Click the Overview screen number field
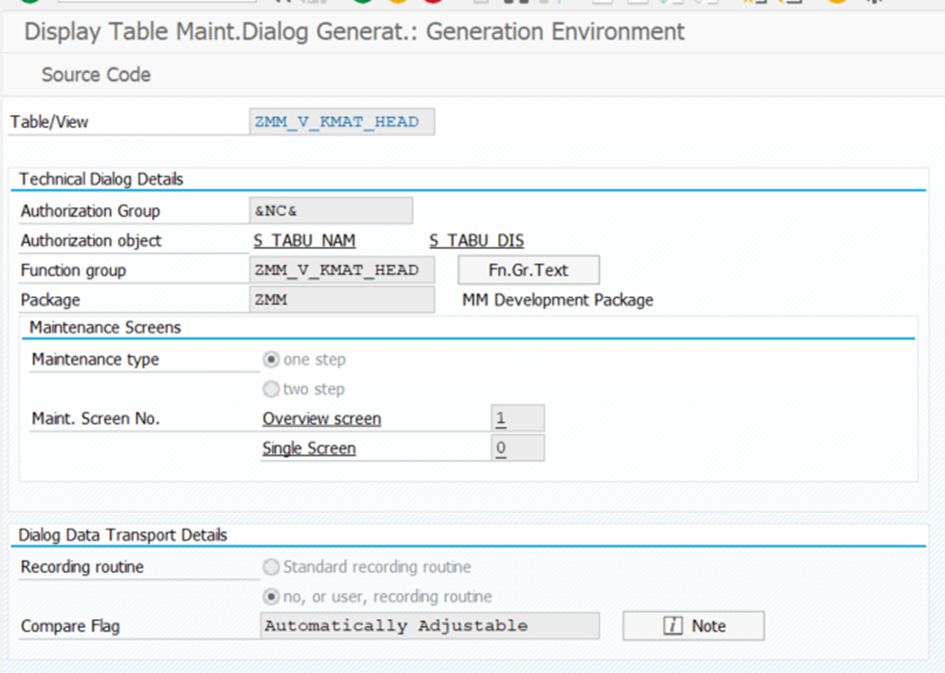Image resolution: width=945 pixels, height=673 pixels. 518,419
